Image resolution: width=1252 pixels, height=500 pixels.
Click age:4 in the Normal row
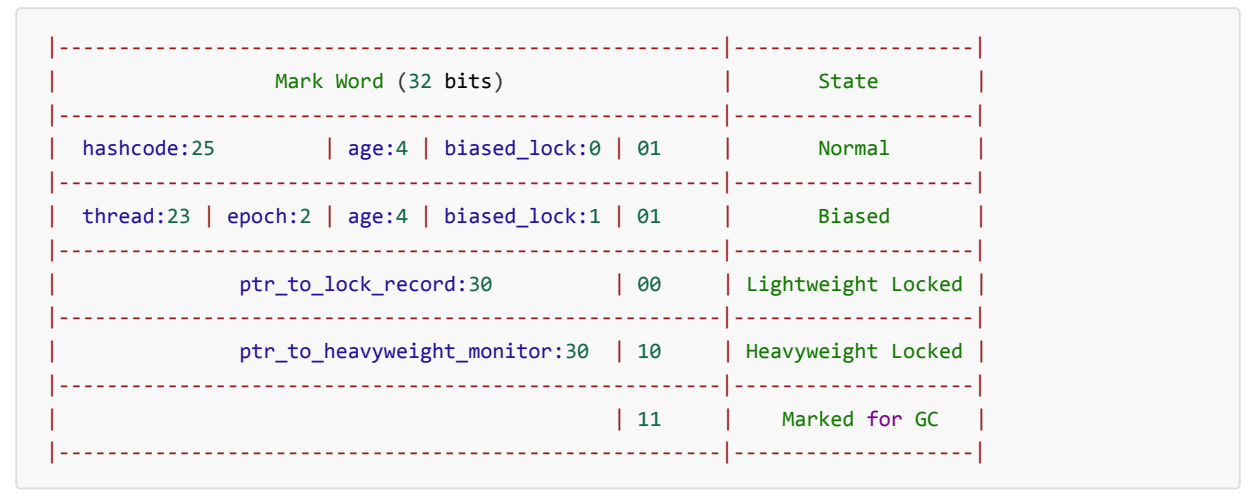click(378, 149)
